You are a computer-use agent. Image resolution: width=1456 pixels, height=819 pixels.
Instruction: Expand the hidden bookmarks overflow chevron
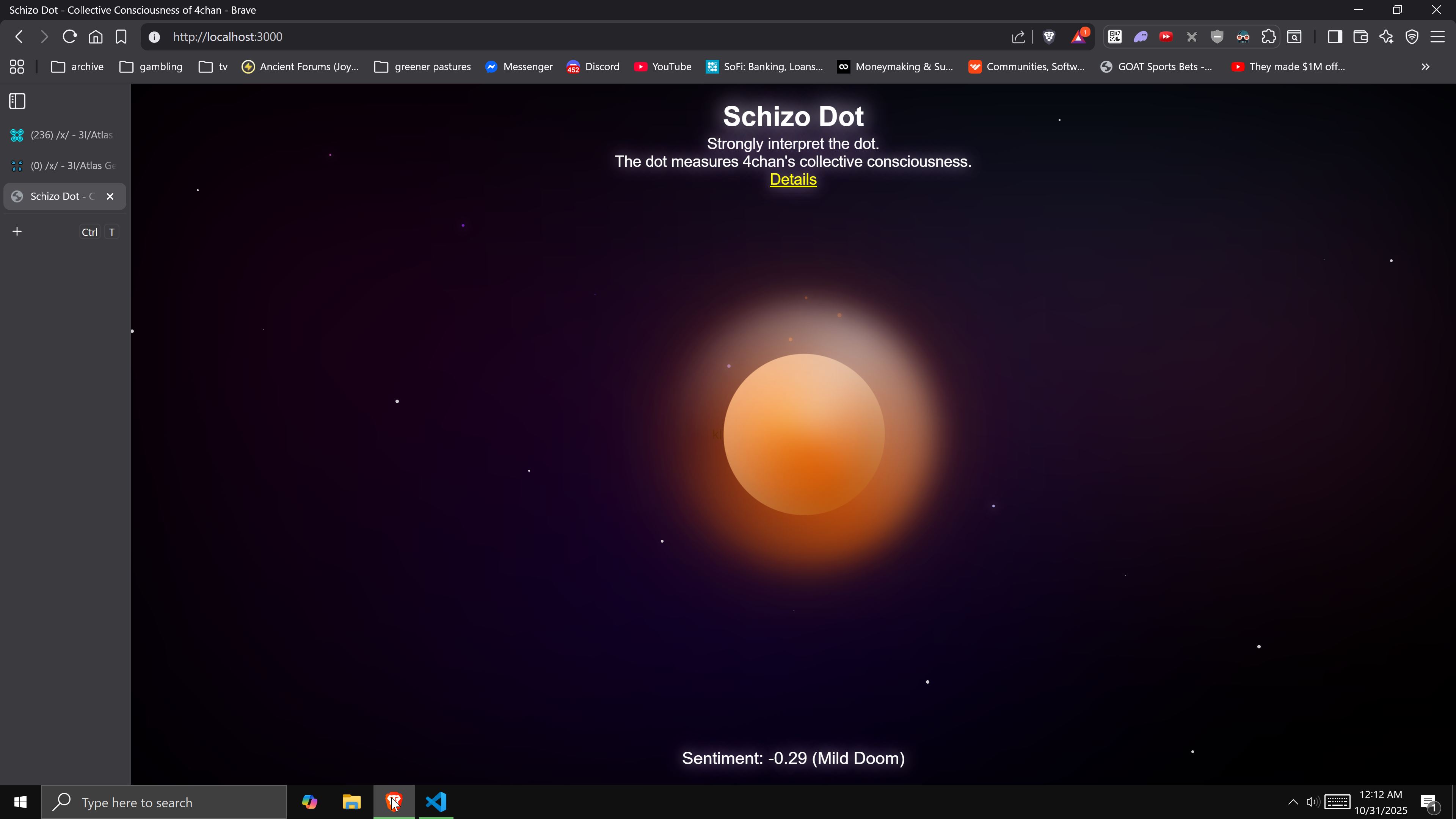[x=1425, y=67]
